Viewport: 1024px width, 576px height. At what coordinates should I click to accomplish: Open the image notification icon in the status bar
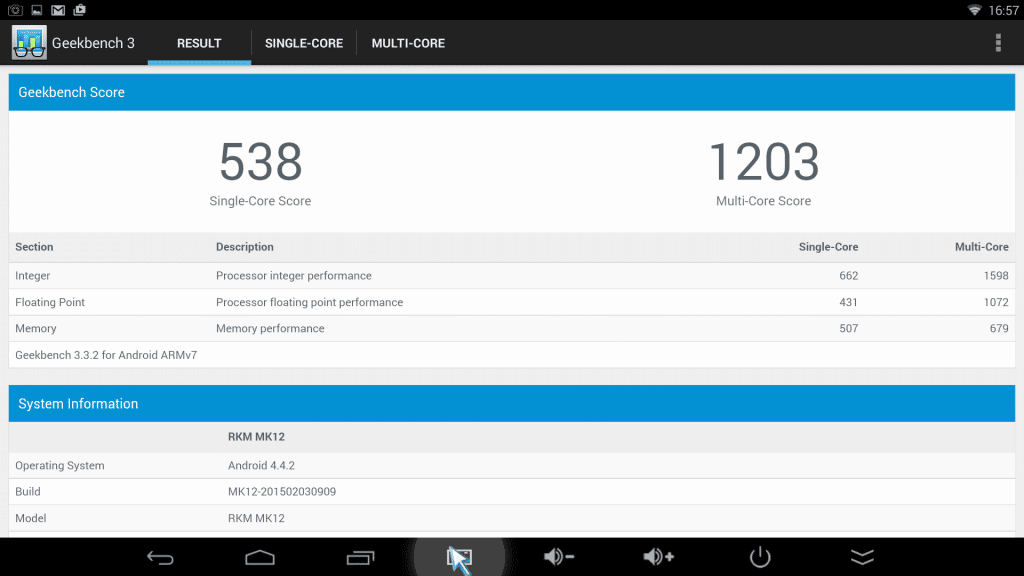[37, 10]
